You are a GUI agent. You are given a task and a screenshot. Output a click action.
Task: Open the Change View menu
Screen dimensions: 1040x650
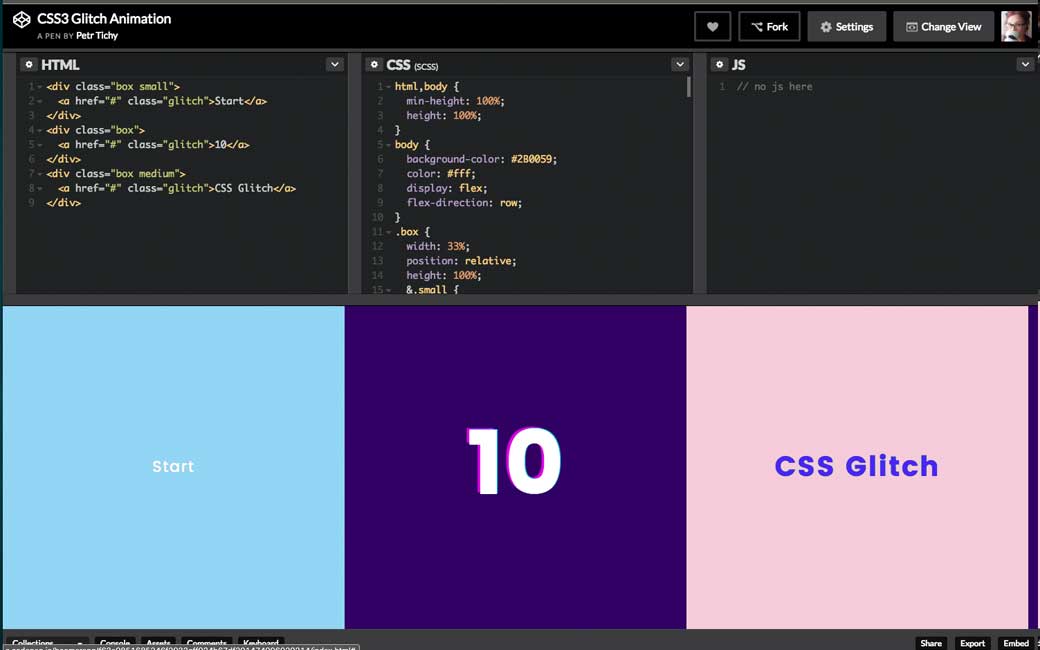click(943, 27)
